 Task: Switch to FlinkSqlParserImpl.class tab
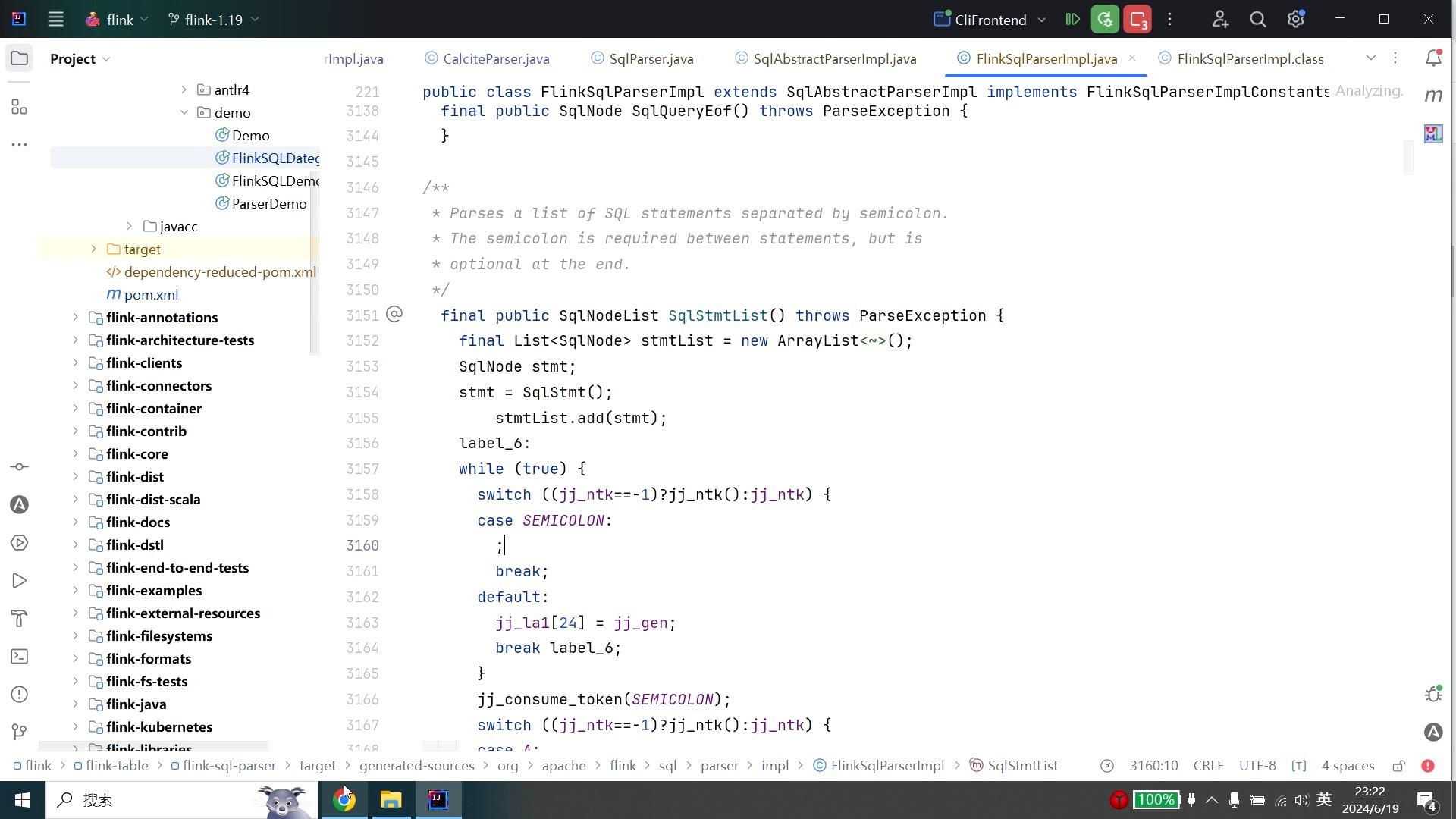pyautogui.click(x=1241, y=58)
